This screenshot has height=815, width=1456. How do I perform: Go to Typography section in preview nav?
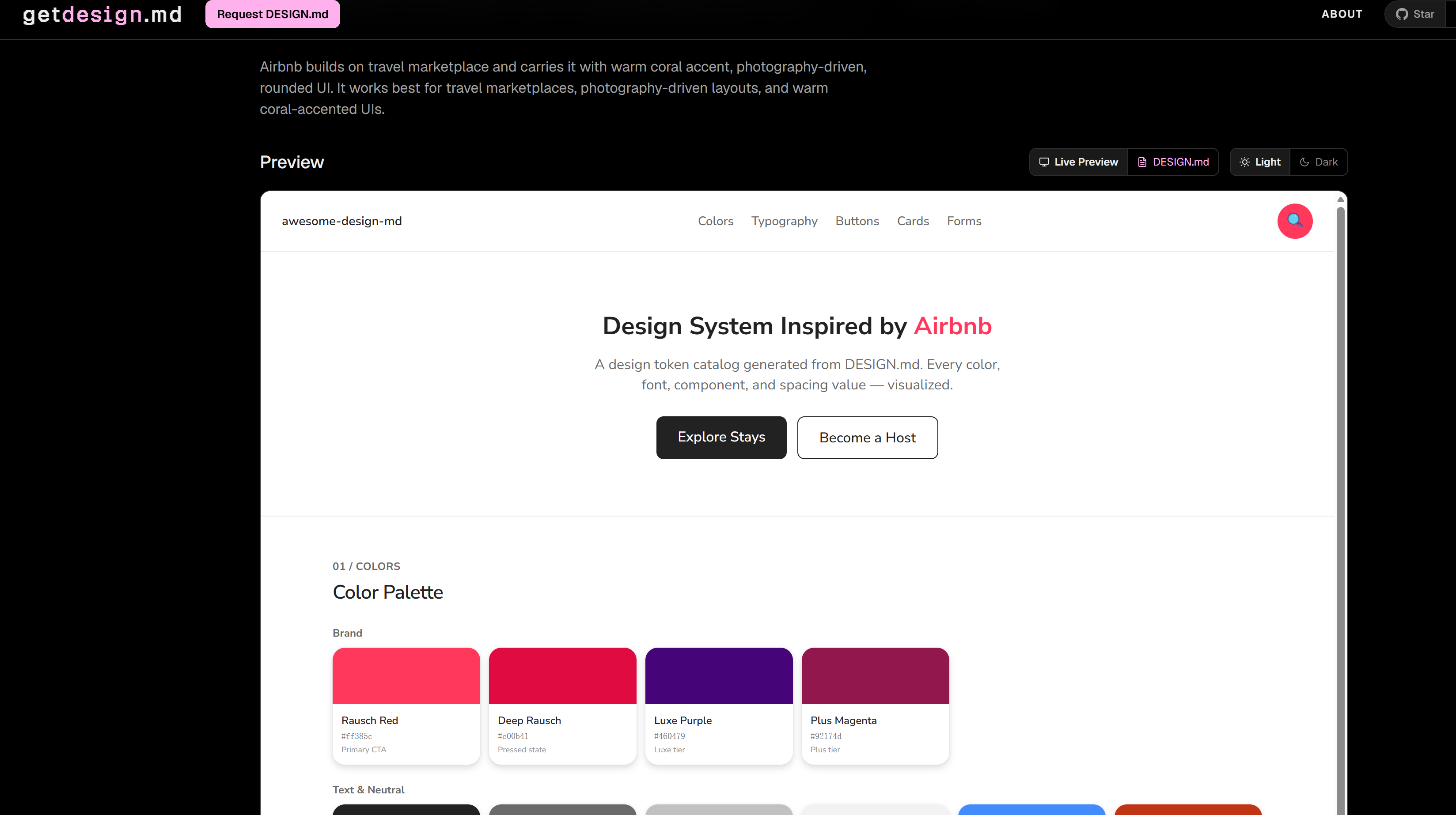tap(785, 221)
